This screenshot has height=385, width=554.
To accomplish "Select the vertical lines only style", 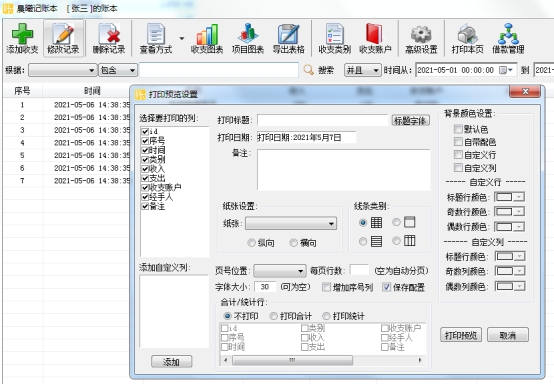I will pos(409,241).
